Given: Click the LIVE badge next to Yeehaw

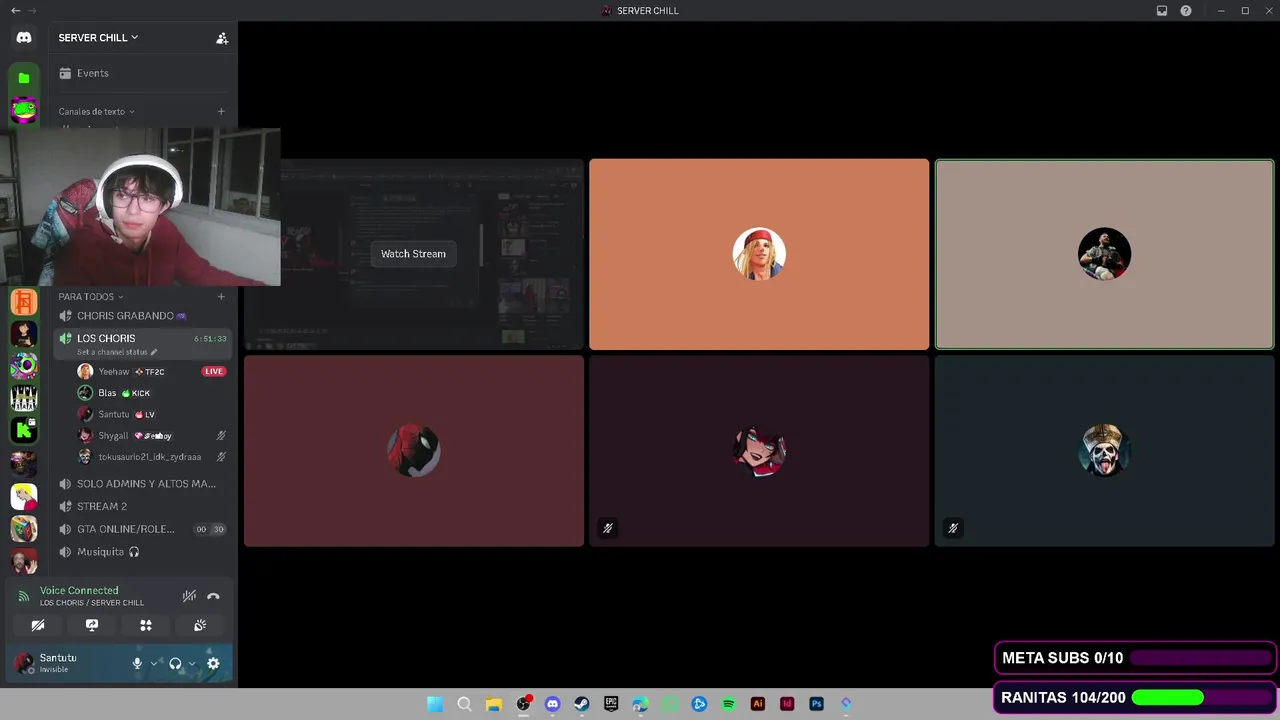Looking at the screenshot, I should 213,371.
